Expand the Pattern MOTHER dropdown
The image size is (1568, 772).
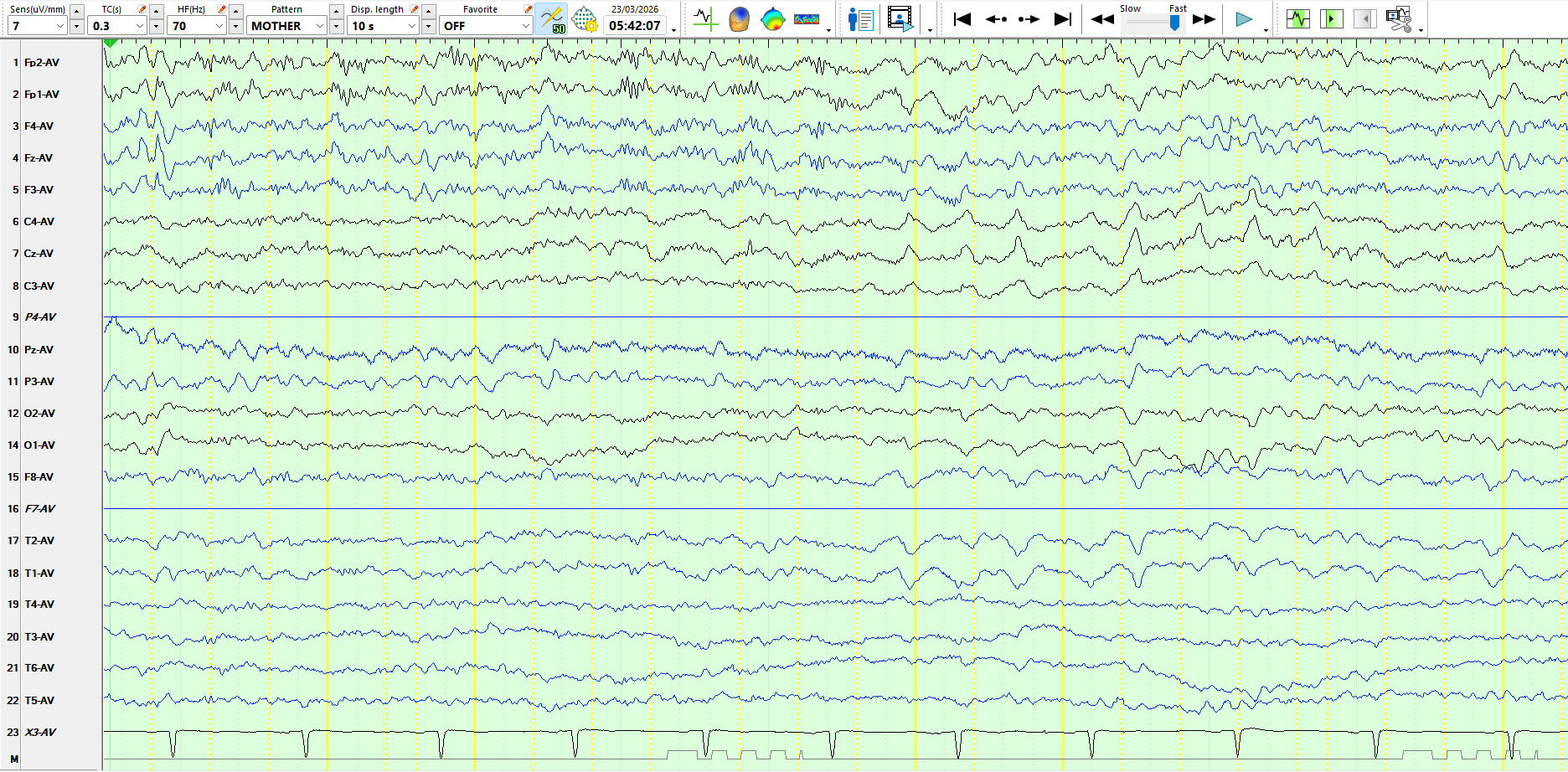[319, 26]
